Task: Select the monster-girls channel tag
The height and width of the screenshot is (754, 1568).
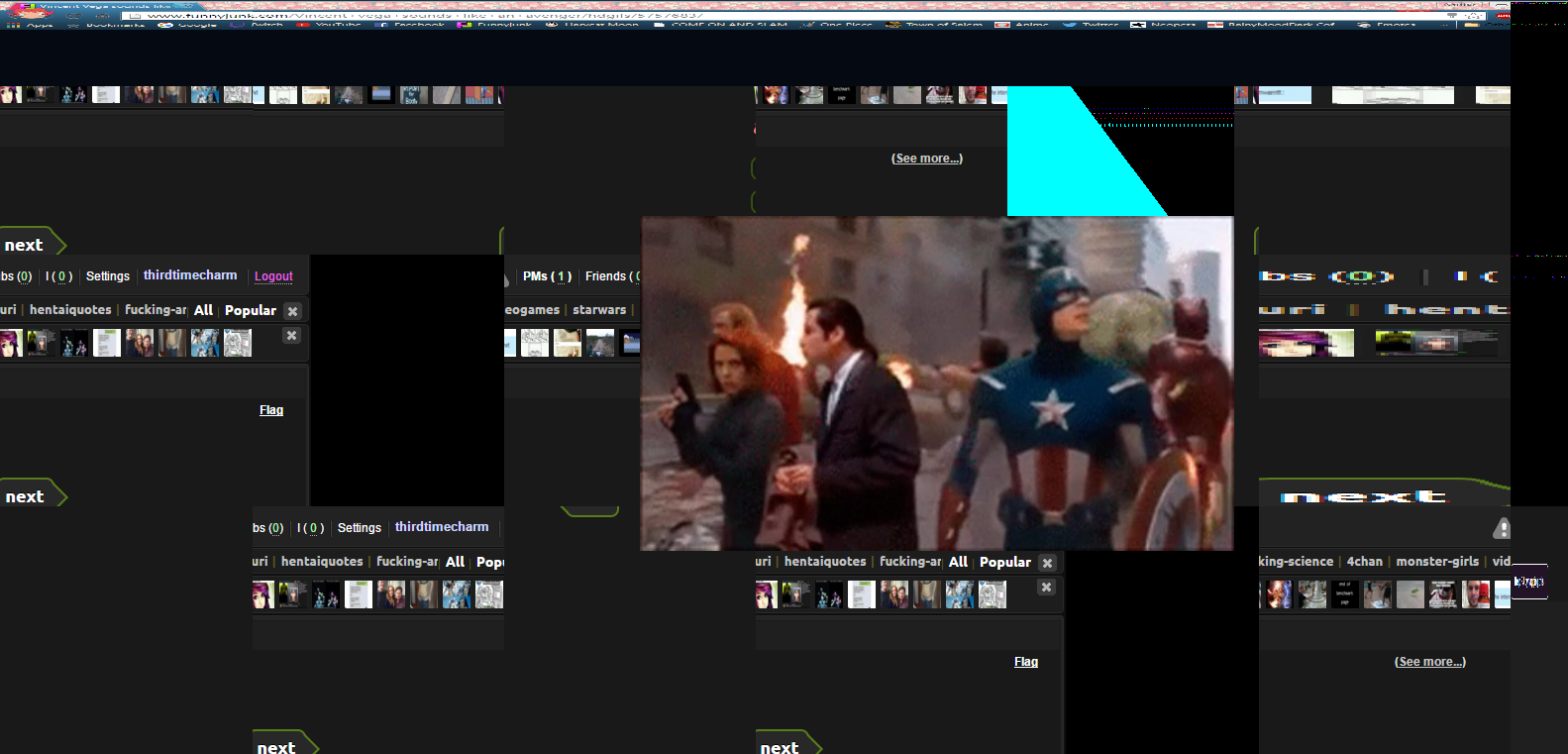Action: point(1436,562)
